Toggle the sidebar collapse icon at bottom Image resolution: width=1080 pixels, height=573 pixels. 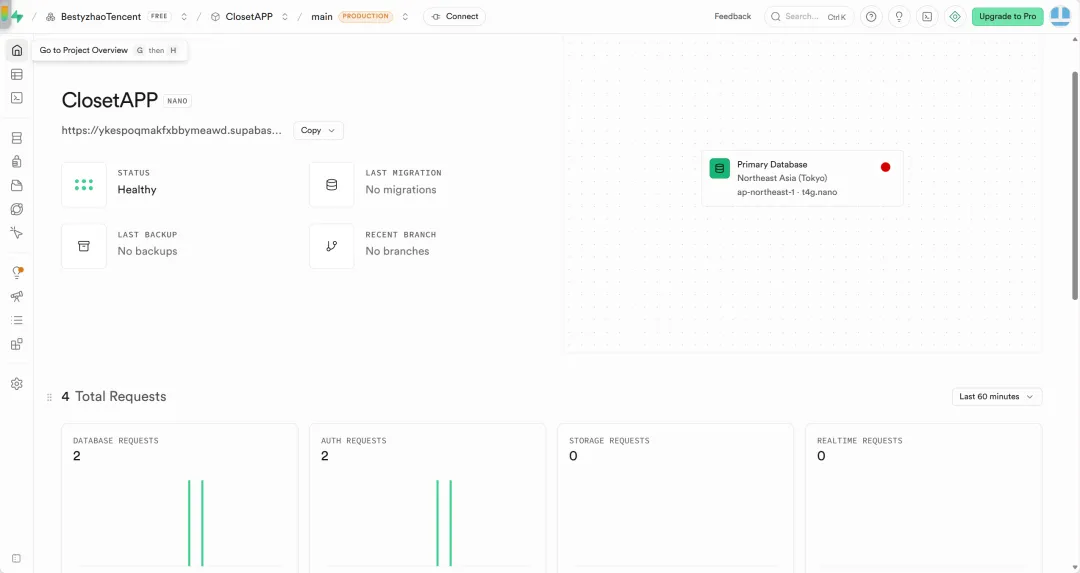coord(17,559)
